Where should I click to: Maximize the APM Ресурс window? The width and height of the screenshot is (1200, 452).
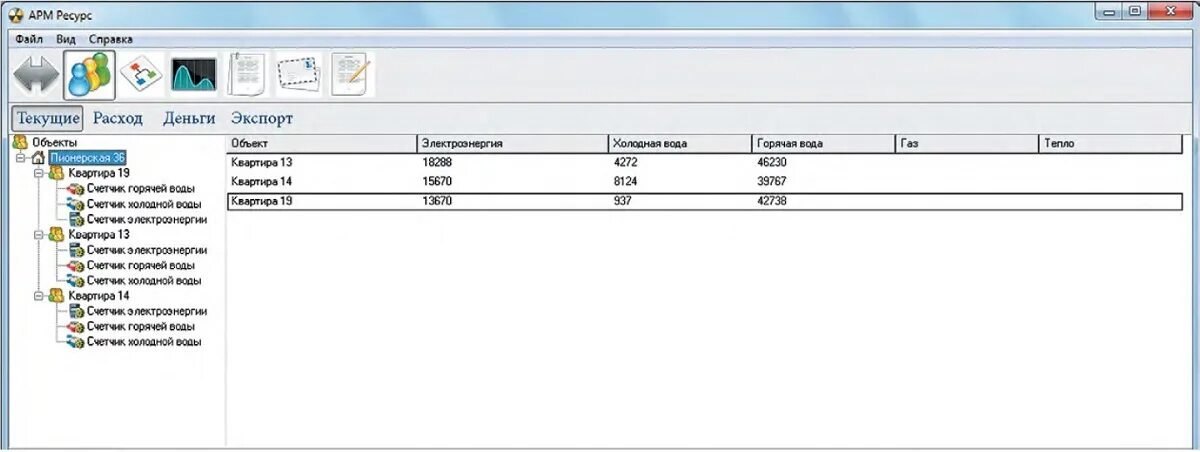point(1134,12)
